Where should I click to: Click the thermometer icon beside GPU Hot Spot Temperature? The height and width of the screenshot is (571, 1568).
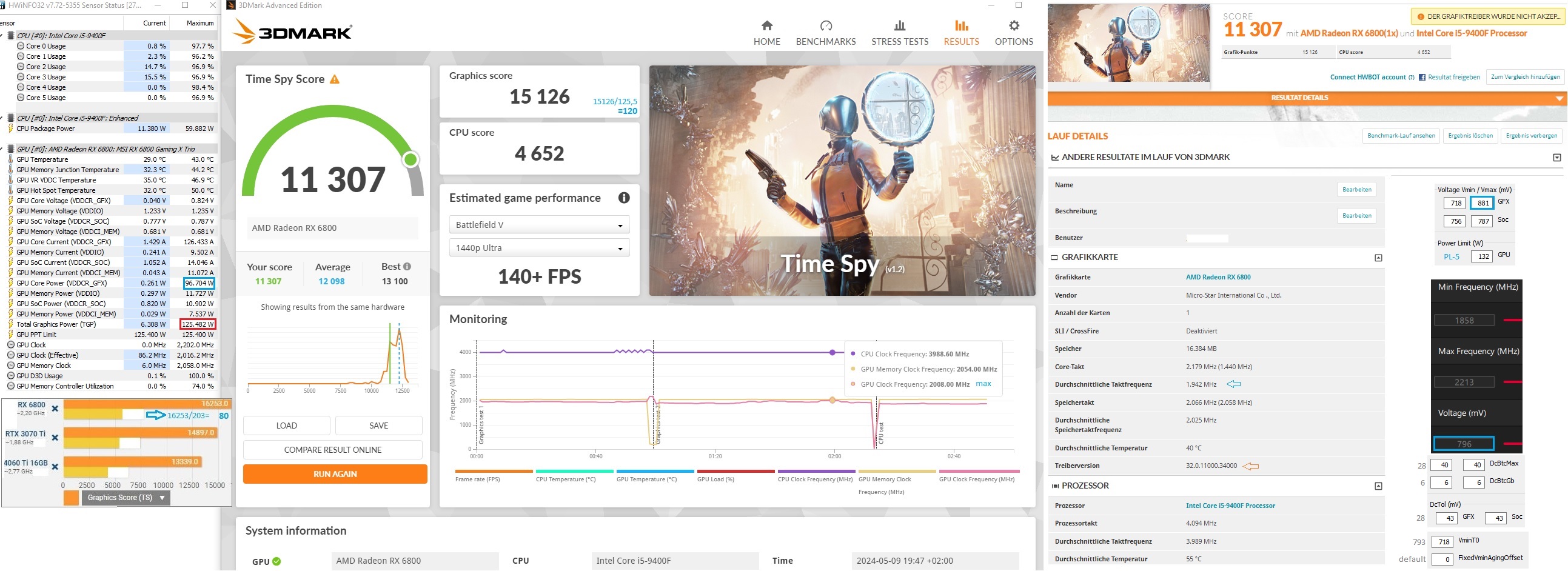10,190
